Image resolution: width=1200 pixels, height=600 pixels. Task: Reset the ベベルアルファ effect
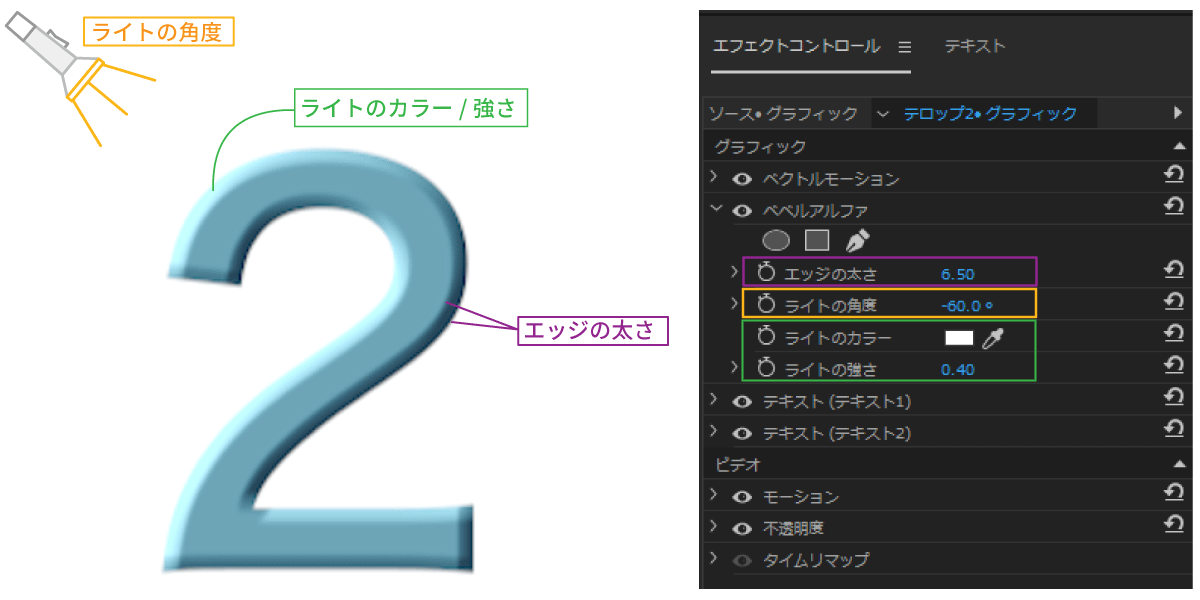coord(1174,207)
